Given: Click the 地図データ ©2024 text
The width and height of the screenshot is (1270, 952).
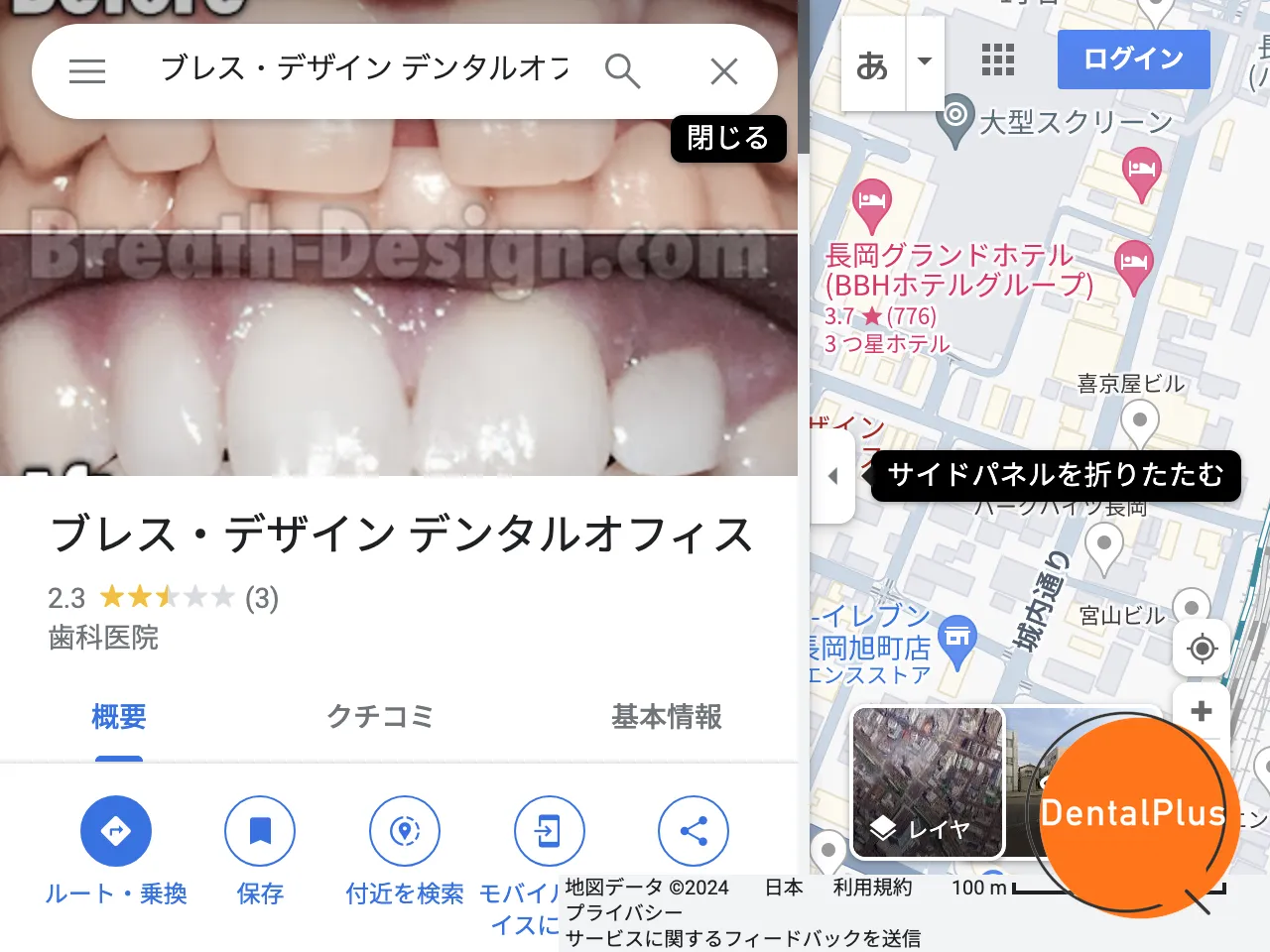Looking at the screenshot, I should (x=647, y=888).
